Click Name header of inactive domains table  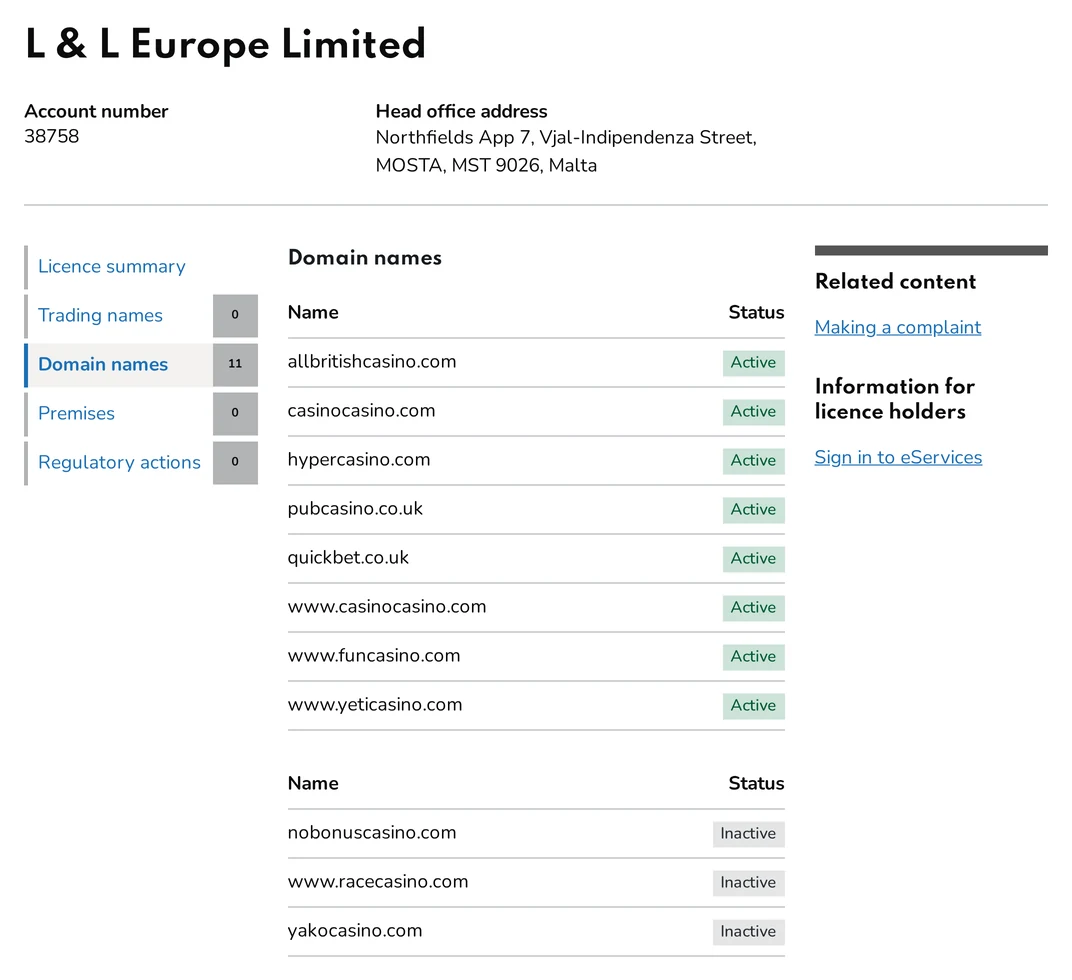pos(313,784)
